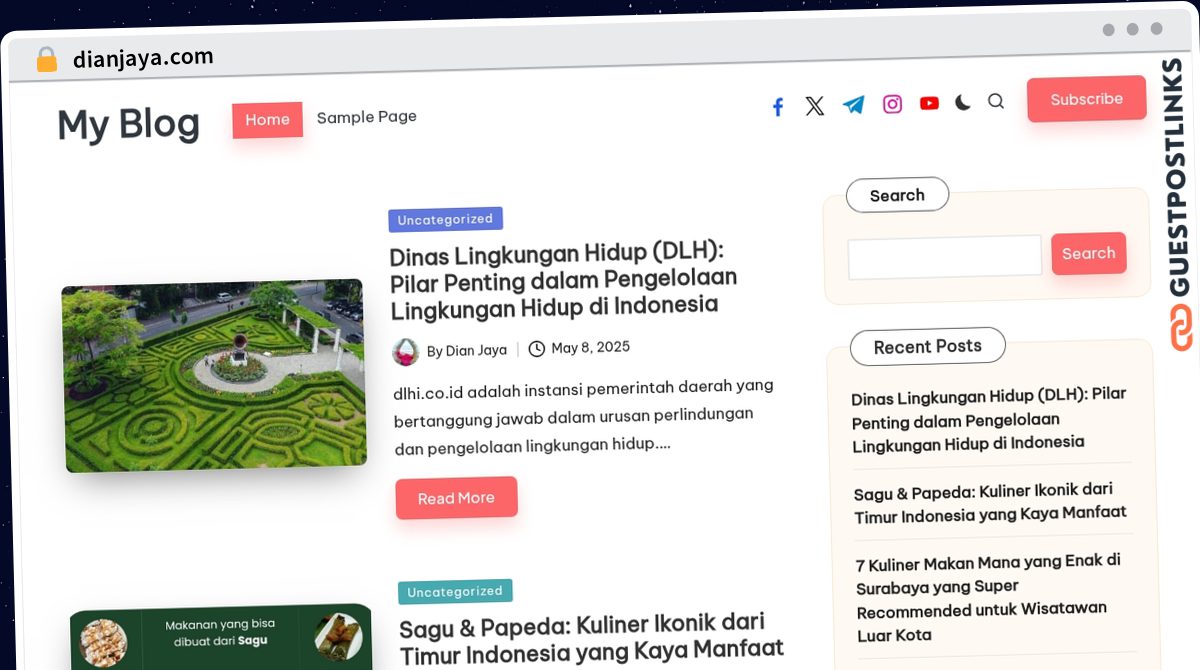Open the Telegram icon link
Screen dimensions: 1200x670
point(853,105)
